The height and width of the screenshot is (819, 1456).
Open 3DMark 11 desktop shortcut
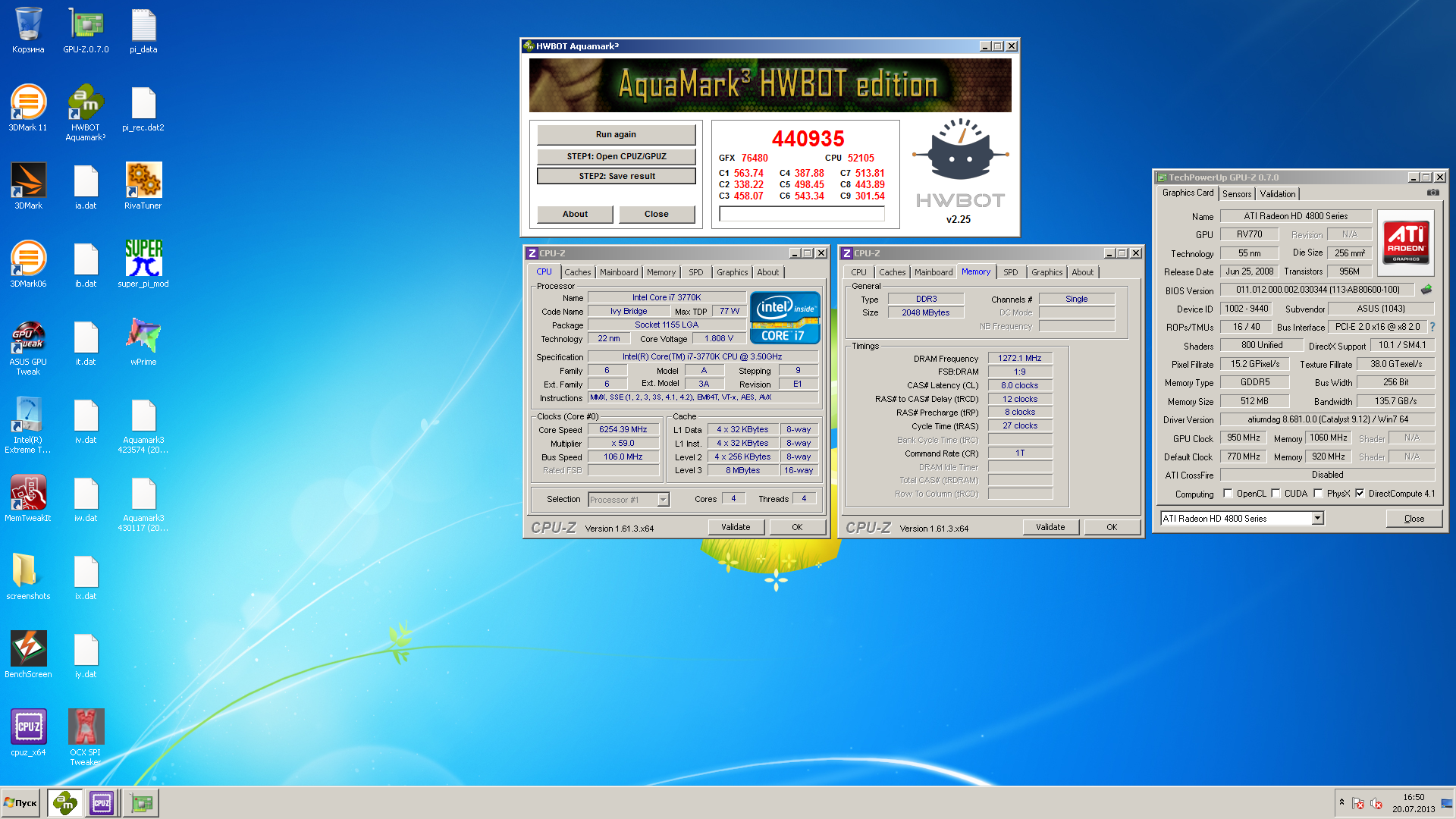click(28, 108)
